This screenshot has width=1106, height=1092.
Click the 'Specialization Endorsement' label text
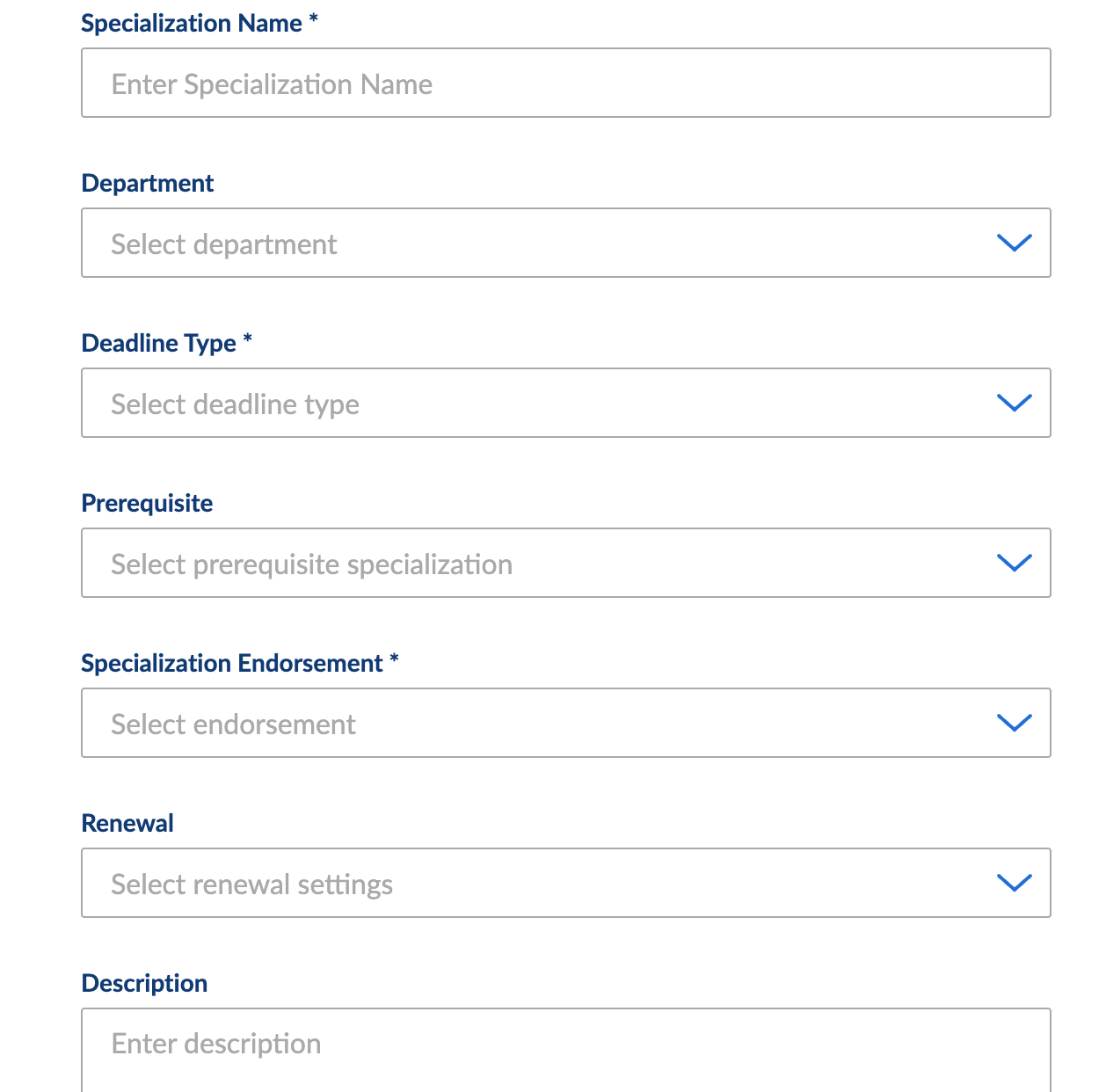click(232, 663)
